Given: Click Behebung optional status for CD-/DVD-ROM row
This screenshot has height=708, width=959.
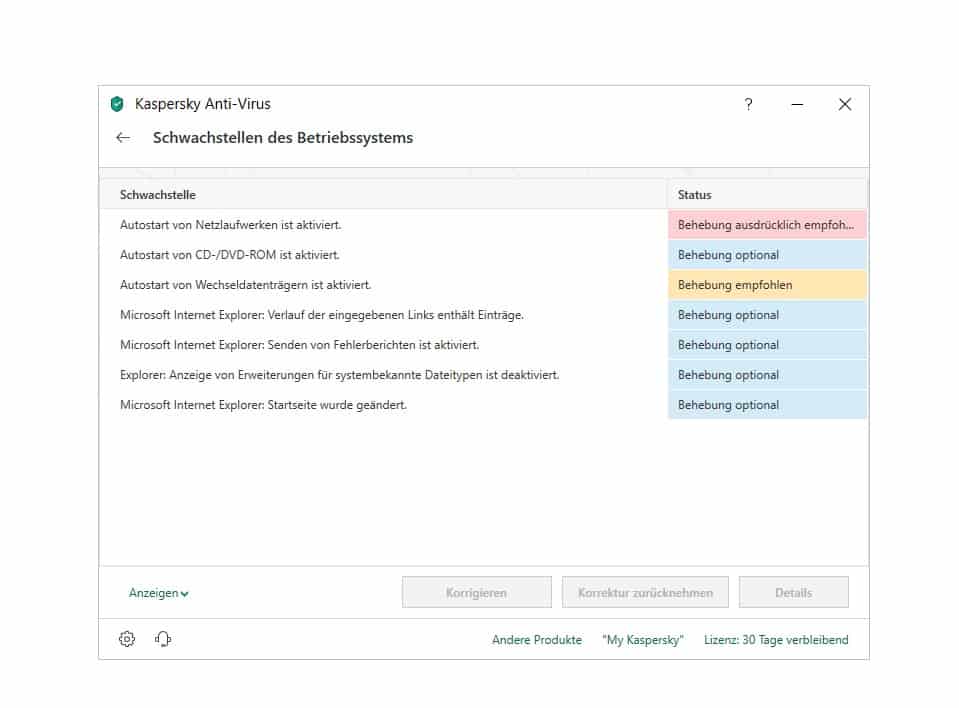Looking at the screenshot, I should pos(767,255).
